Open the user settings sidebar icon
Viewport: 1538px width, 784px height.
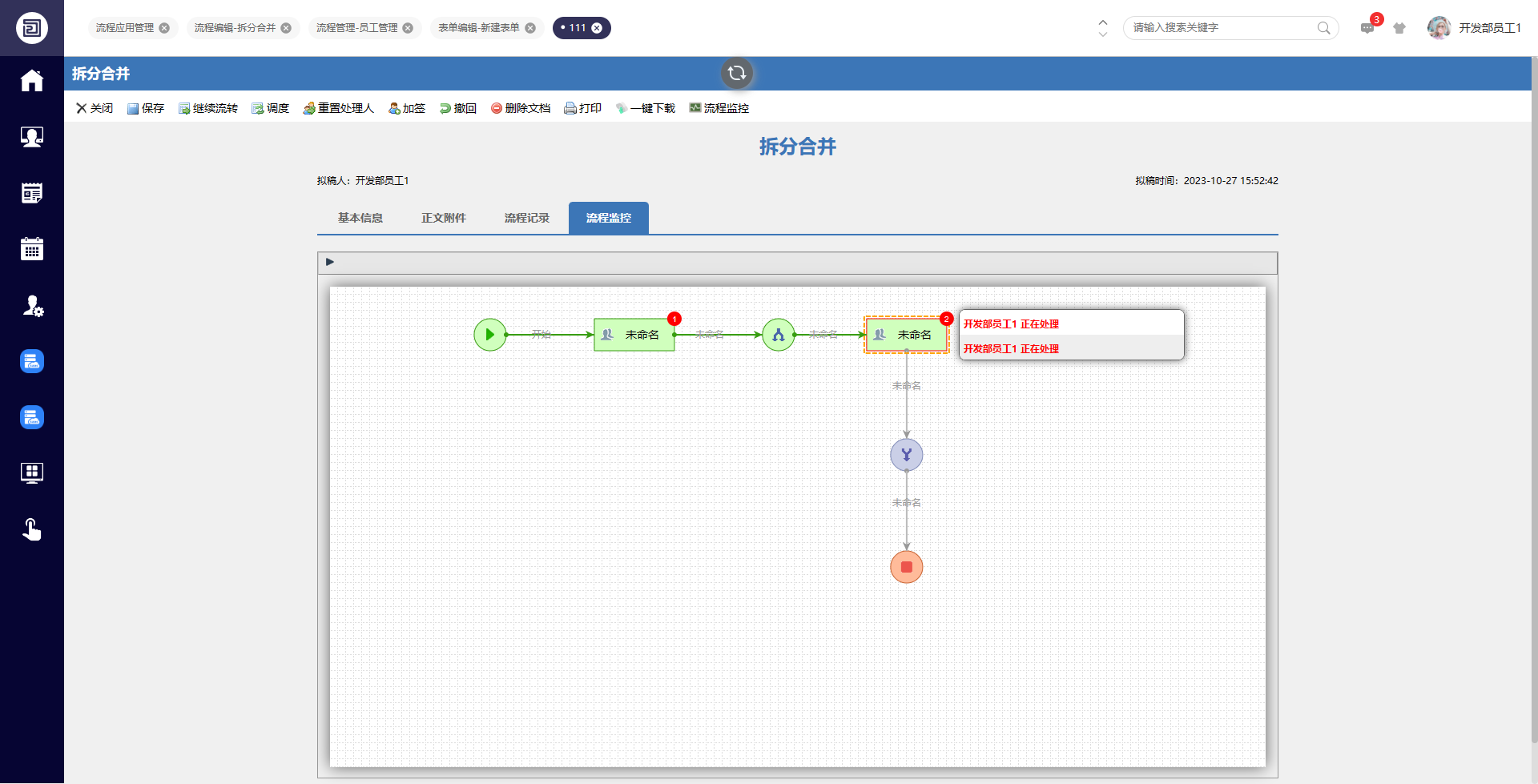[32, 305]
